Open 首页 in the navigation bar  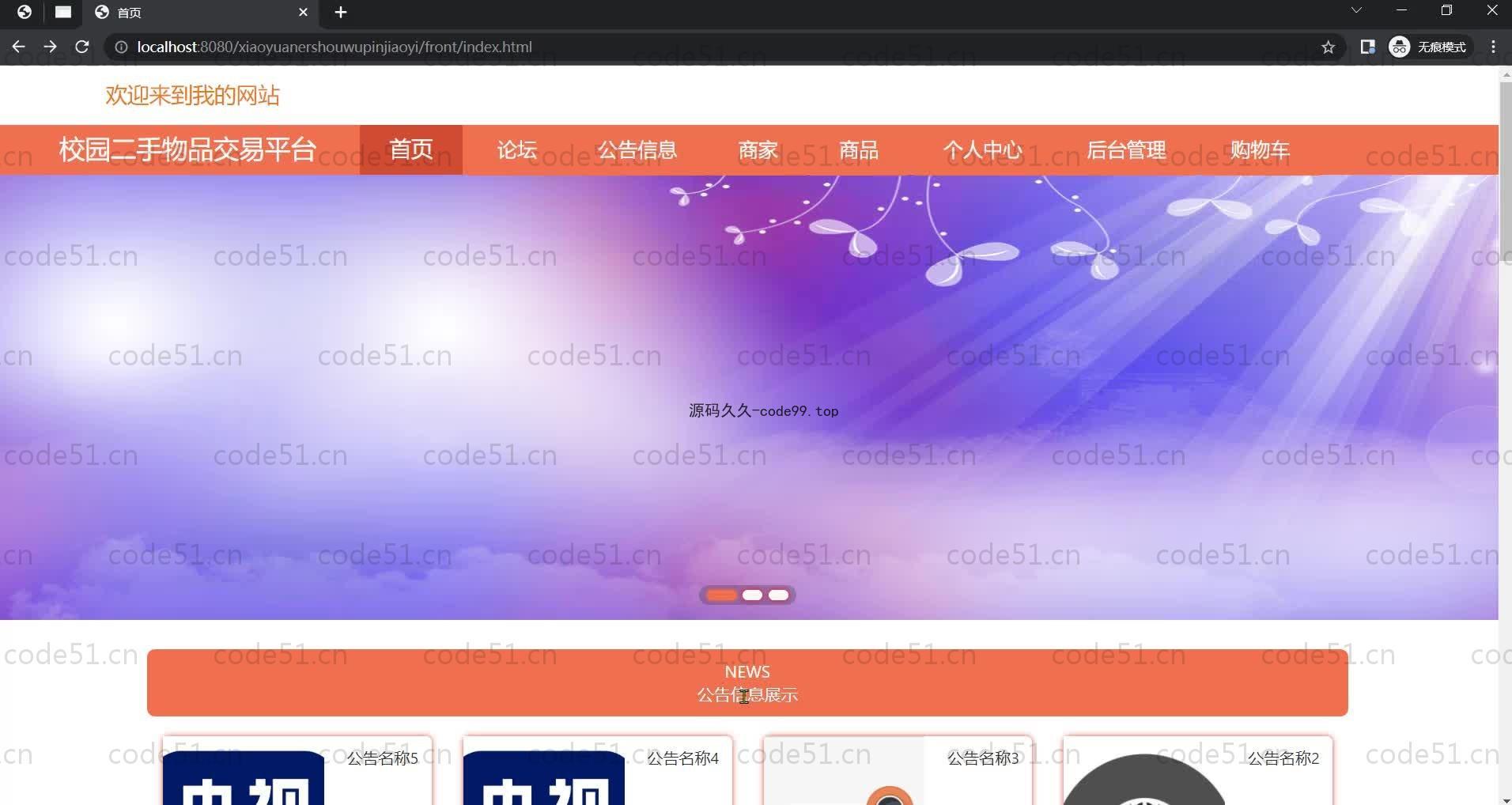[x=411, y=149]
